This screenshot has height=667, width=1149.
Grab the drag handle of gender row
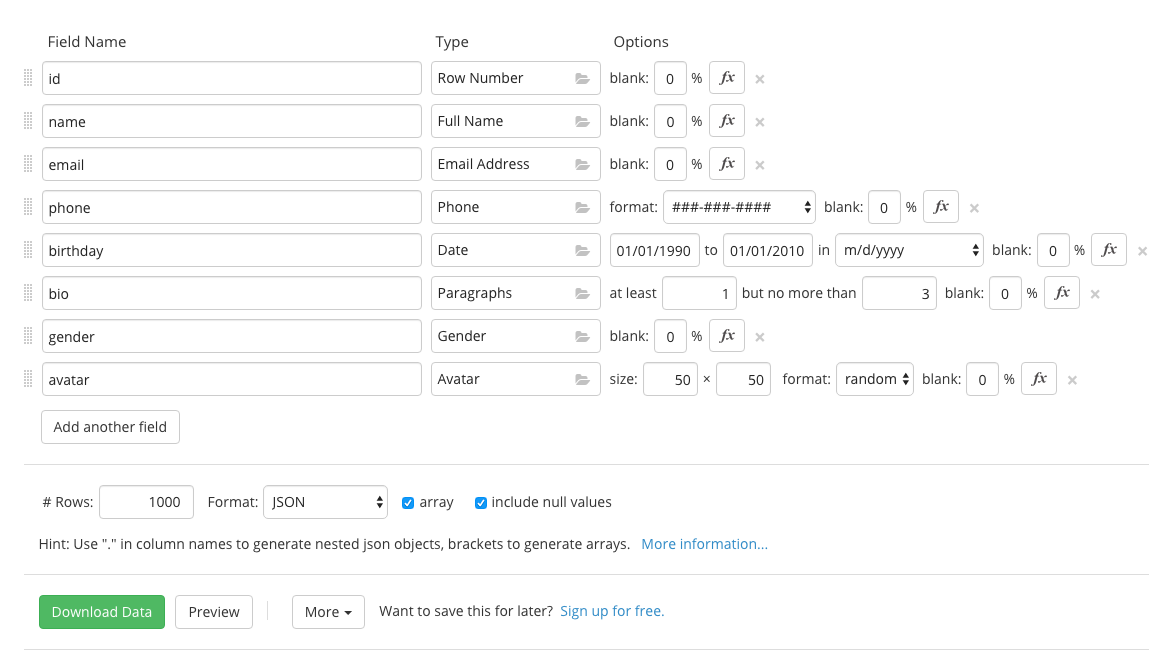[28, 336]
